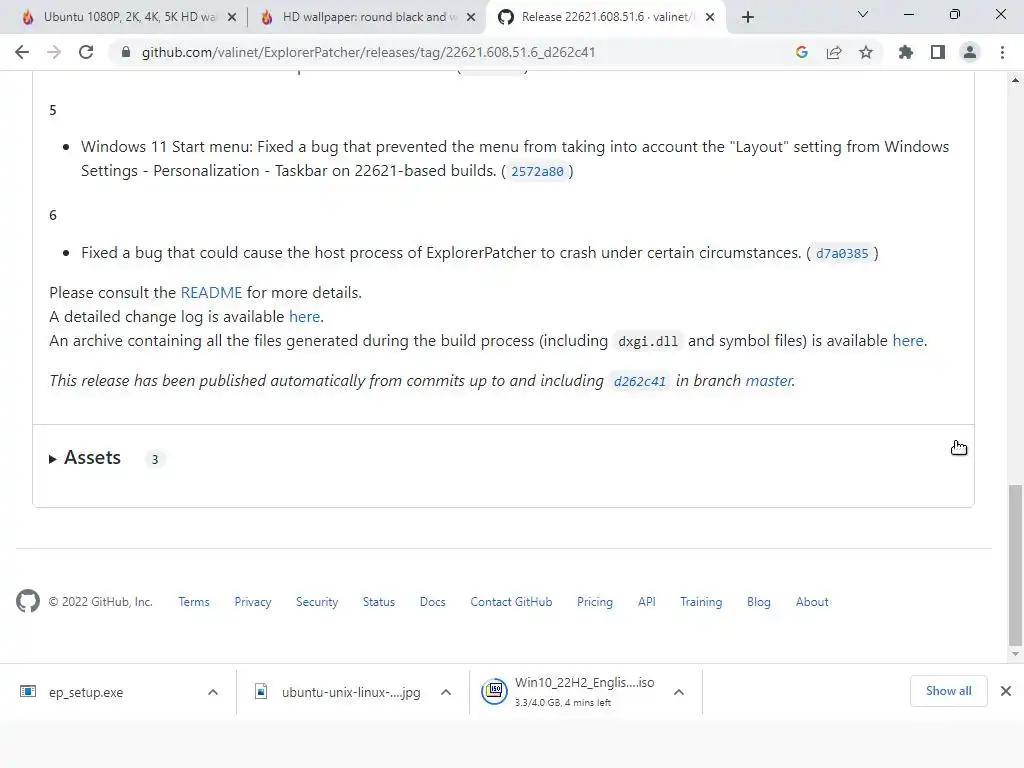Click the ep_setup.exe file icon
Viewport: 1024px width, 768px height.
[28, 691]
